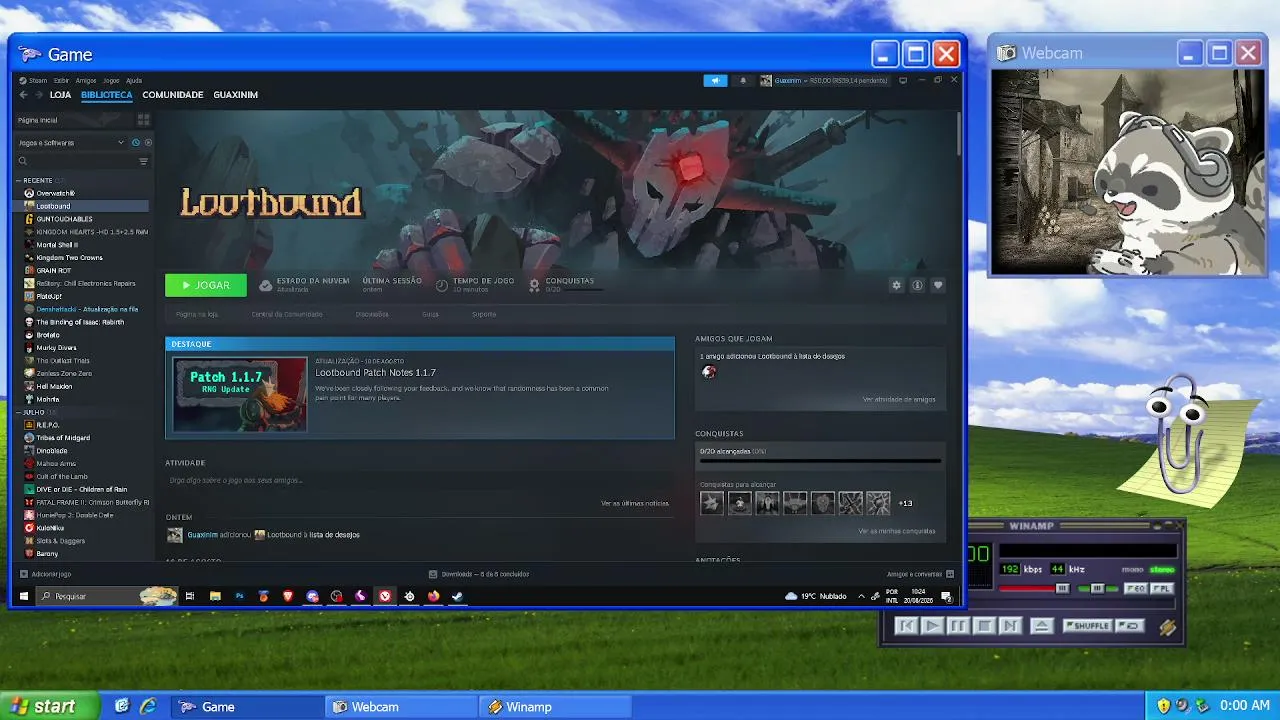Show hidden system tray icons chevron
1280x720 pixels.
[861, 596]
